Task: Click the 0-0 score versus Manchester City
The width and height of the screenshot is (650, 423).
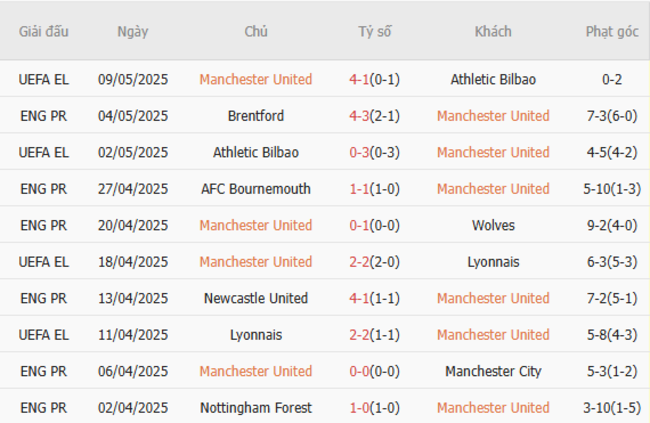Action: [359, 371]
